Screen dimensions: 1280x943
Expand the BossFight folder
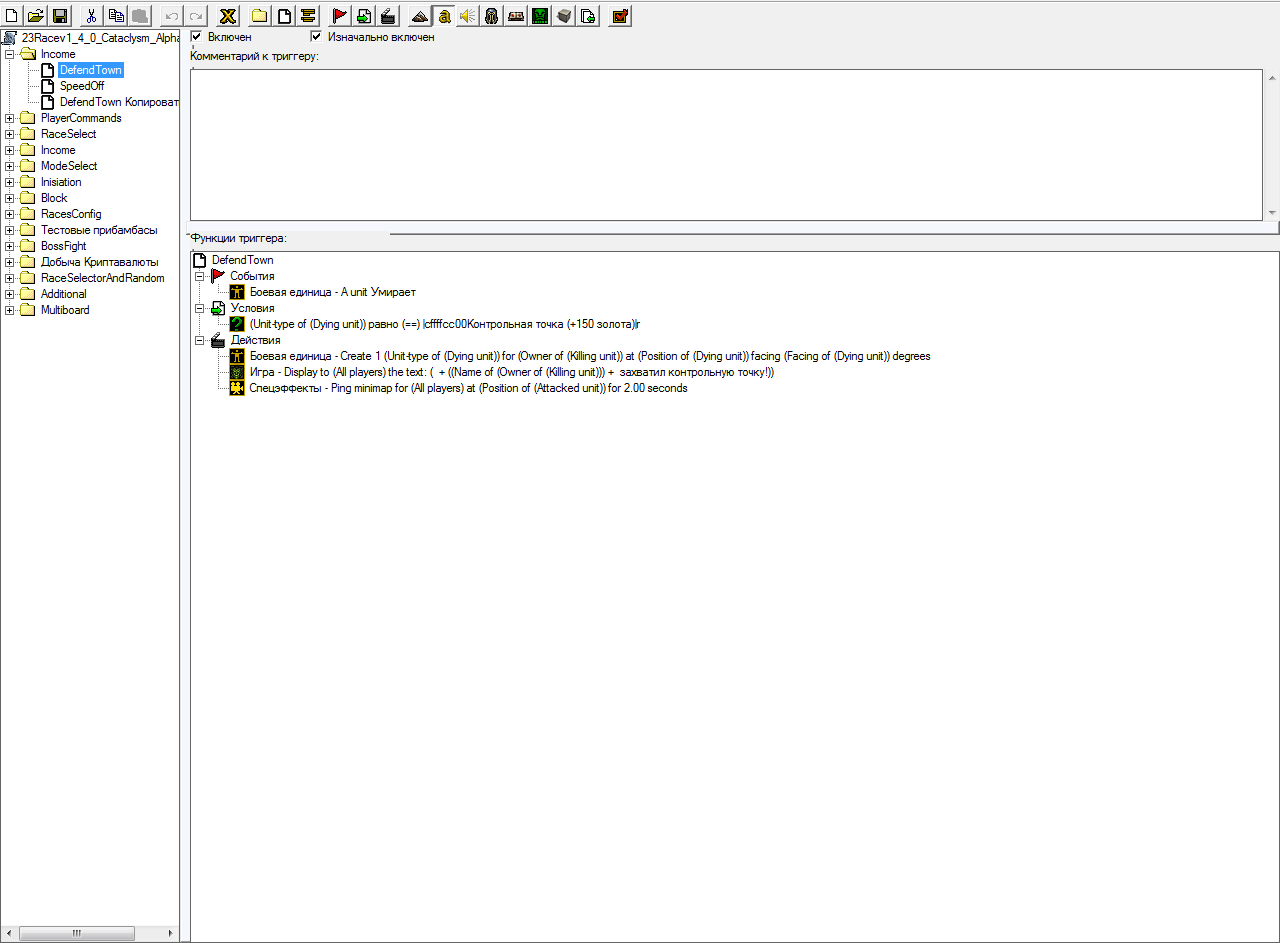click(x=10, y=246)
